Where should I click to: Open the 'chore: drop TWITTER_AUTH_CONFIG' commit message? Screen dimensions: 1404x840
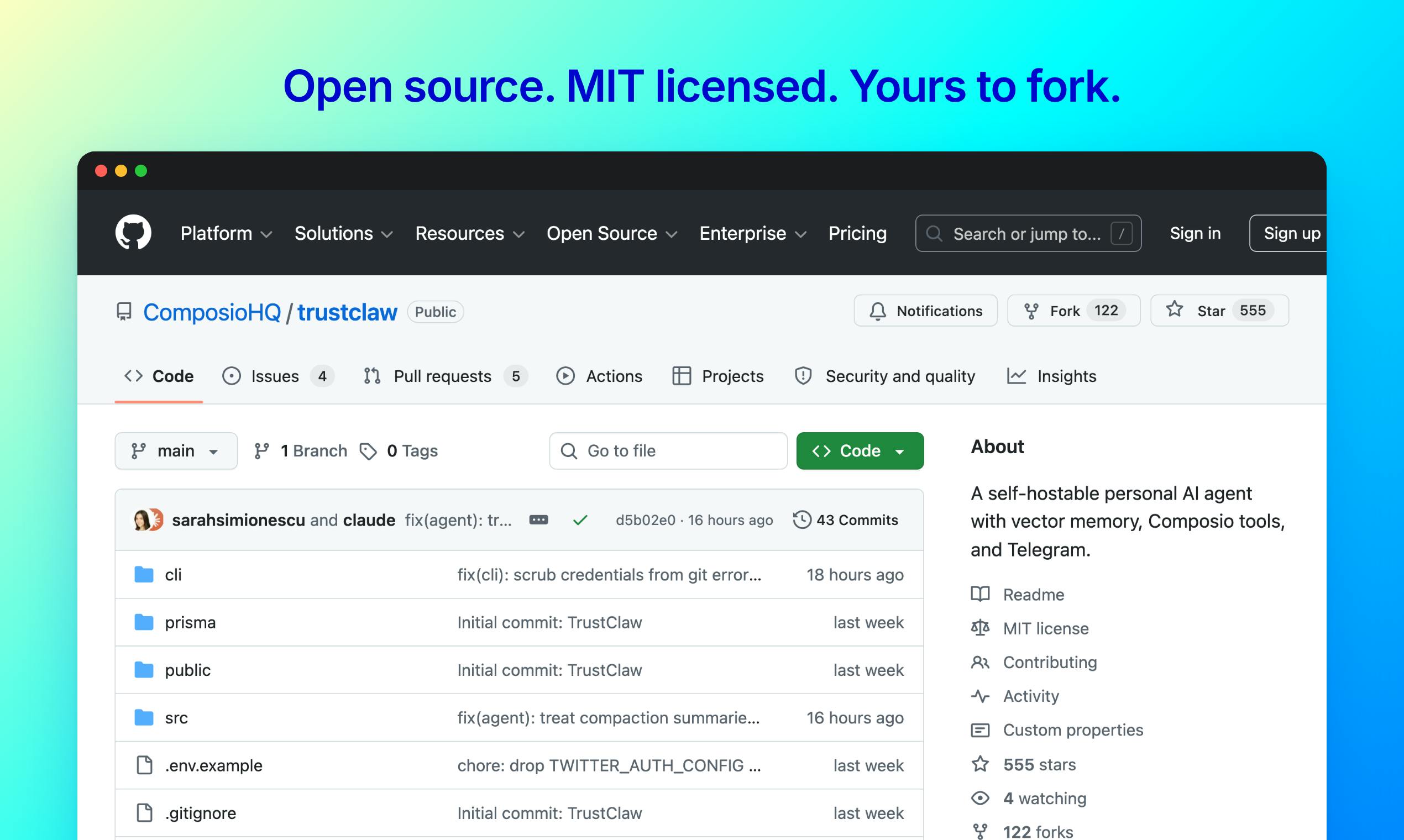tap(609, 765)
